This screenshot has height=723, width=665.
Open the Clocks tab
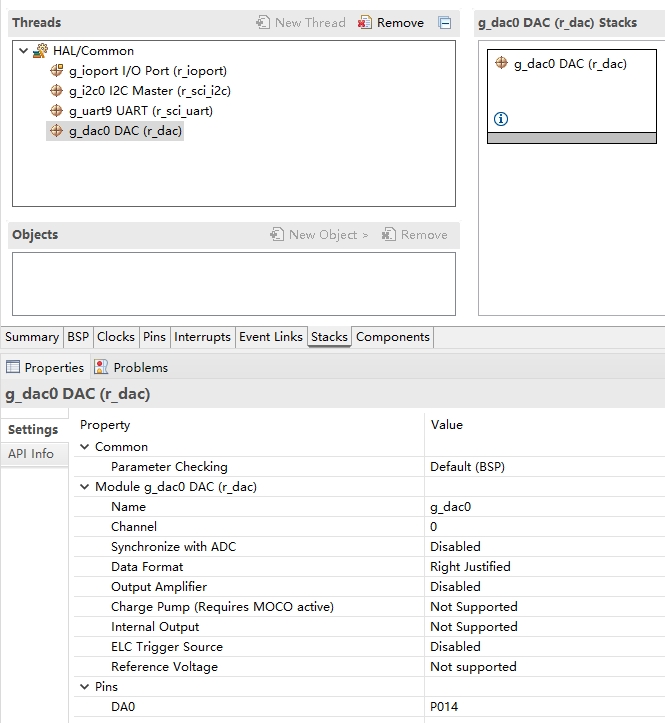116,337
